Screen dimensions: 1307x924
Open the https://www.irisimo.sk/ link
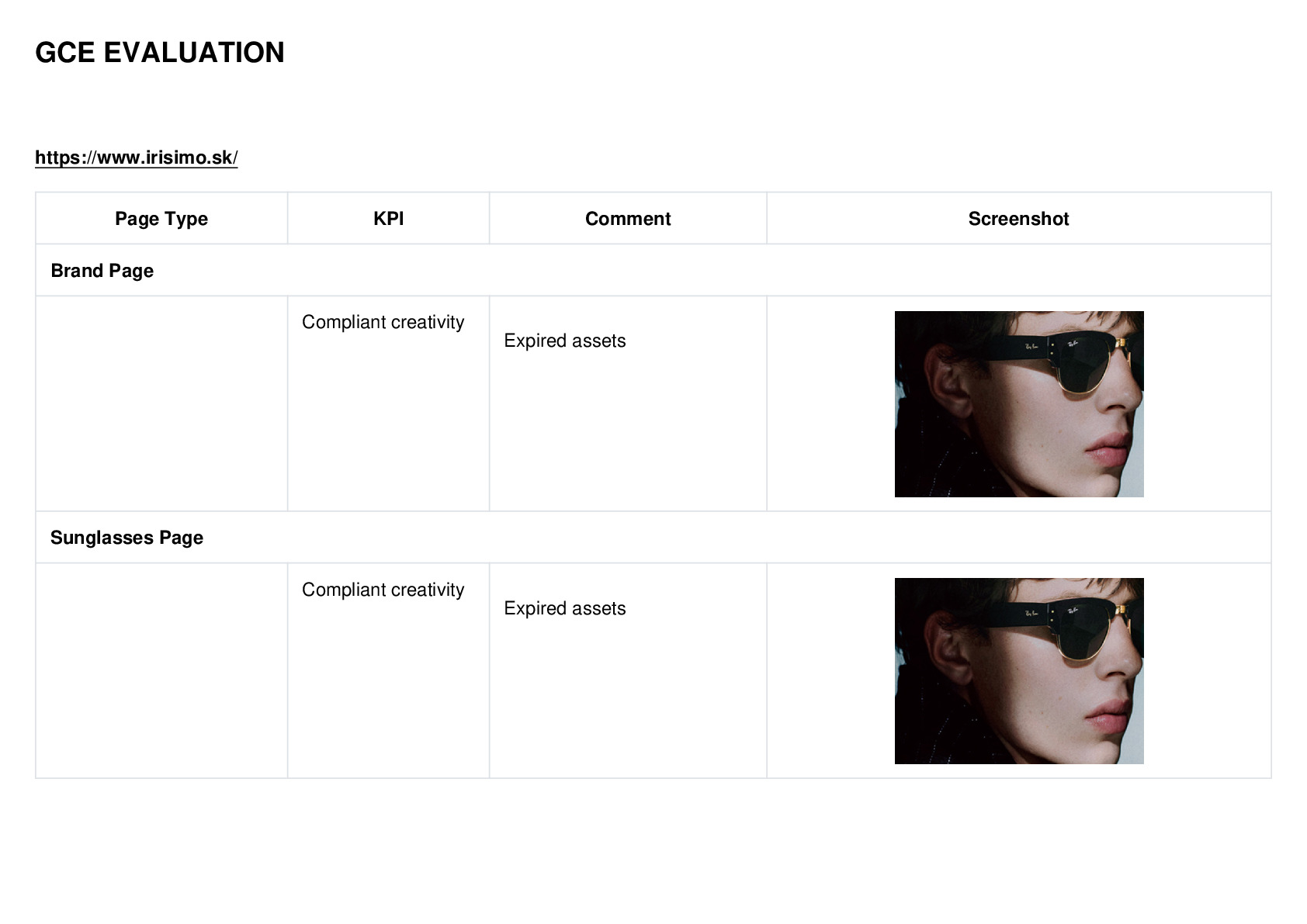point(136,157)
